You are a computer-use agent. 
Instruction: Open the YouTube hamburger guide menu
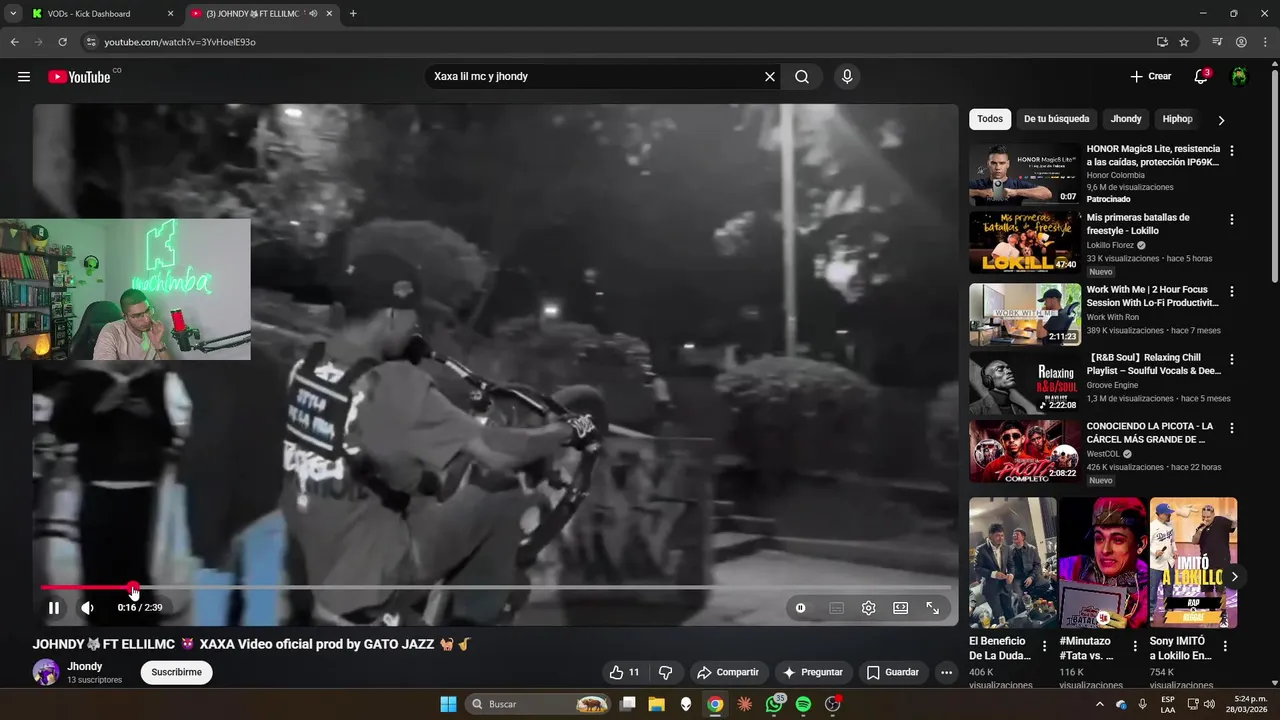(24, 77)
